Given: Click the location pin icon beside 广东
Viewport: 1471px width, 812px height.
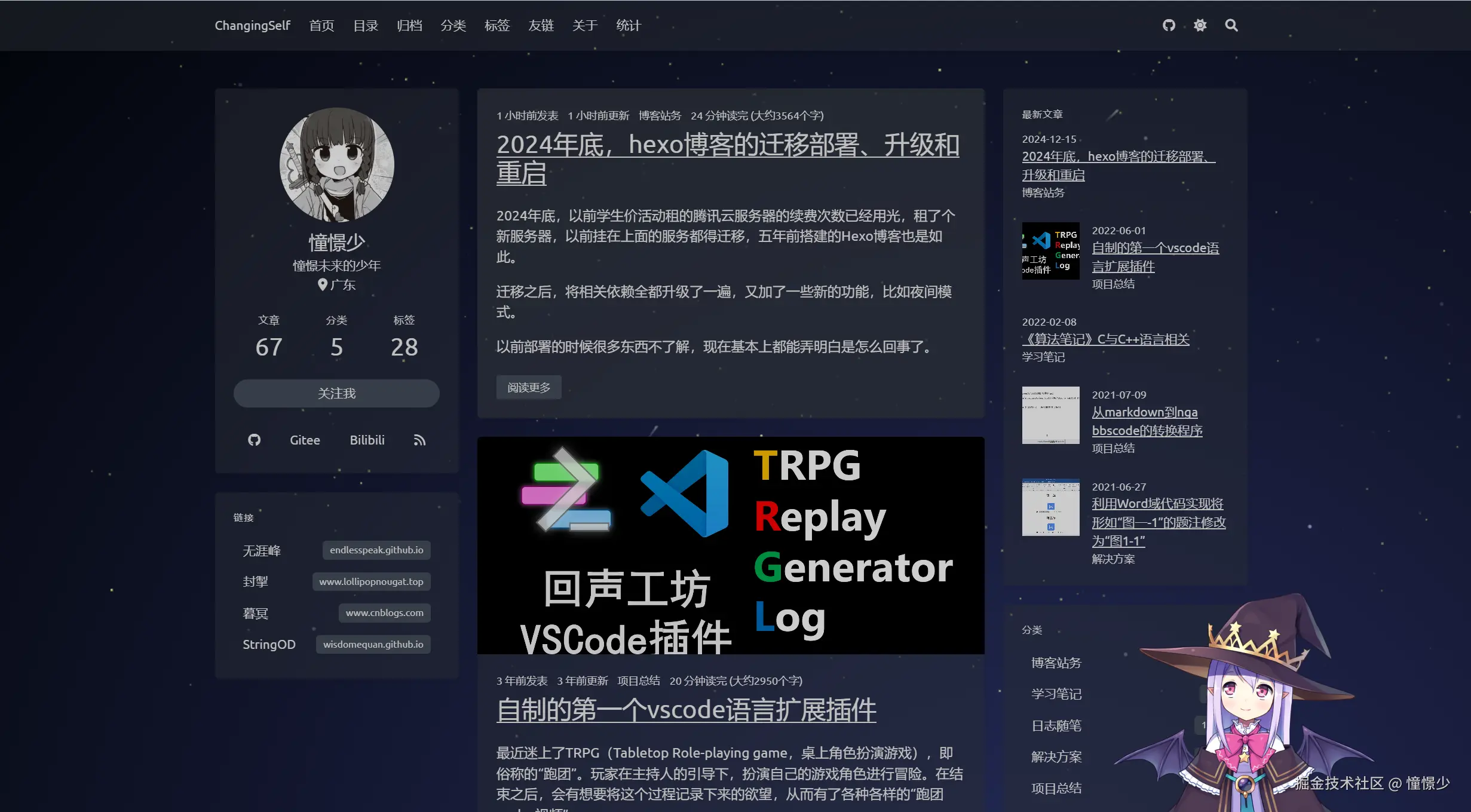Looking at the screenshot, I should click(x=321, y=285).
